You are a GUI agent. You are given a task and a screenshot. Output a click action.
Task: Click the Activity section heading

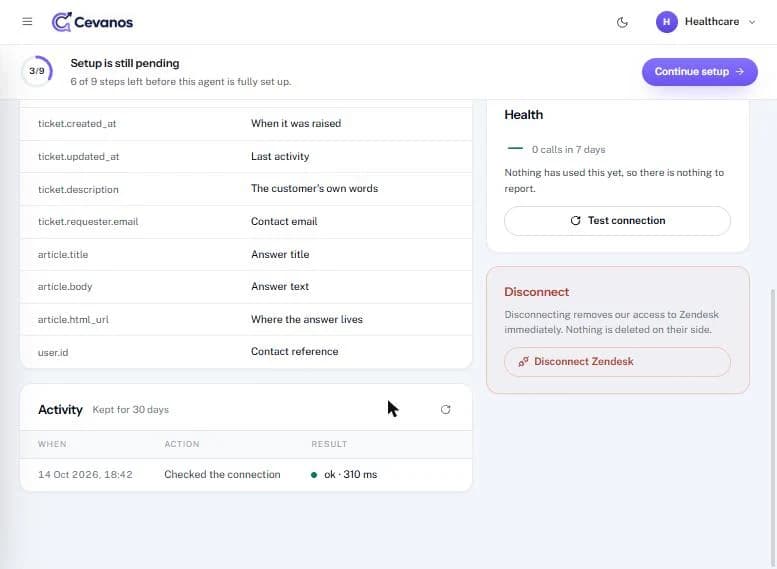point(60,410)
